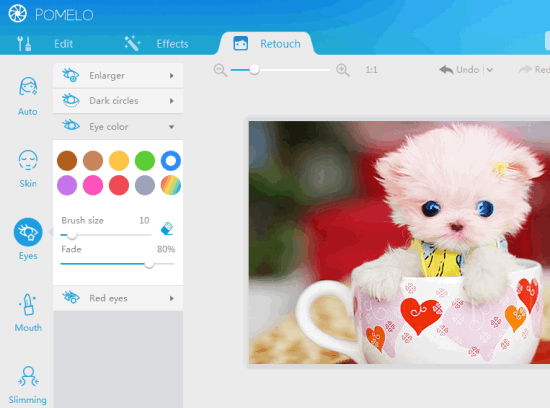The image size is (550, 408).
Task: Click the Redo arrow icon
Action: pyautogui.click(x=525, y=69)
